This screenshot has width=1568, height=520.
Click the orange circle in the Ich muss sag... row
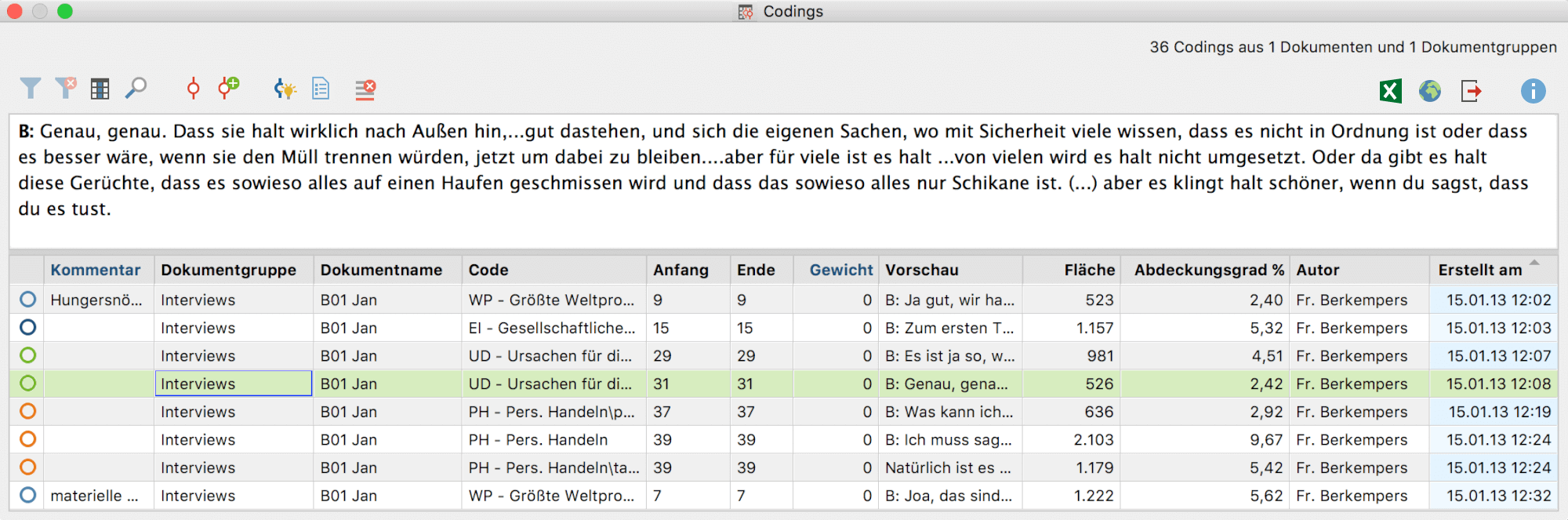tap(28, 439)
